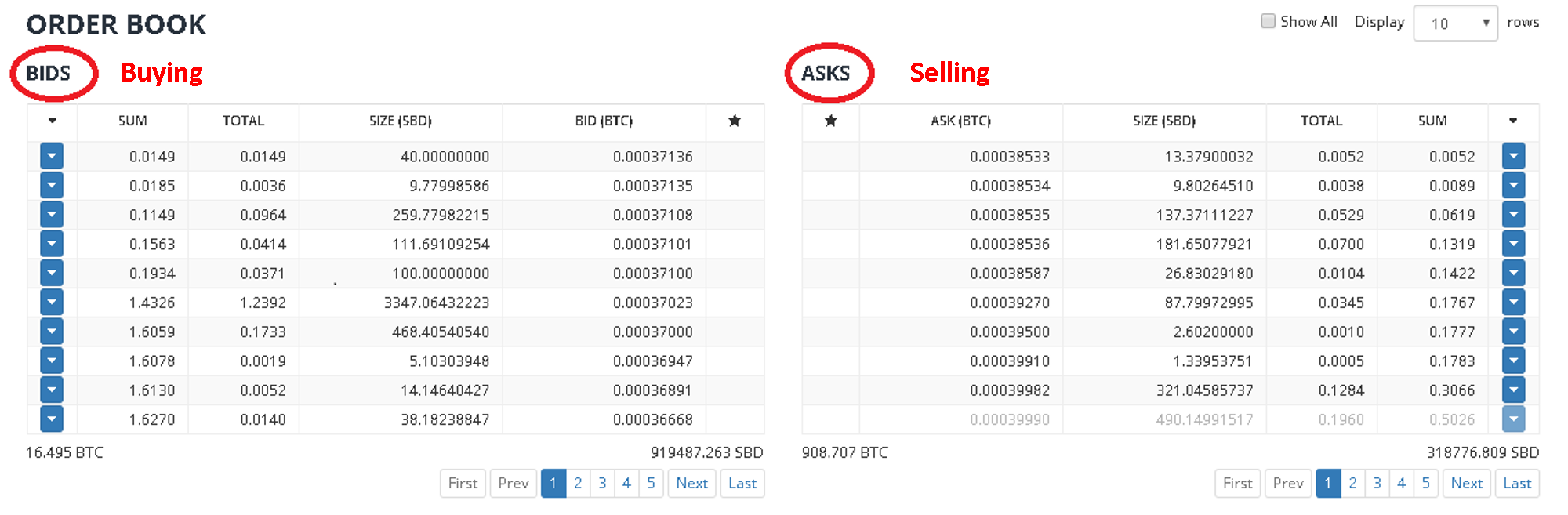Enable the Show All checkbox
This screenshot has width=1568, height=515.
1268,21
